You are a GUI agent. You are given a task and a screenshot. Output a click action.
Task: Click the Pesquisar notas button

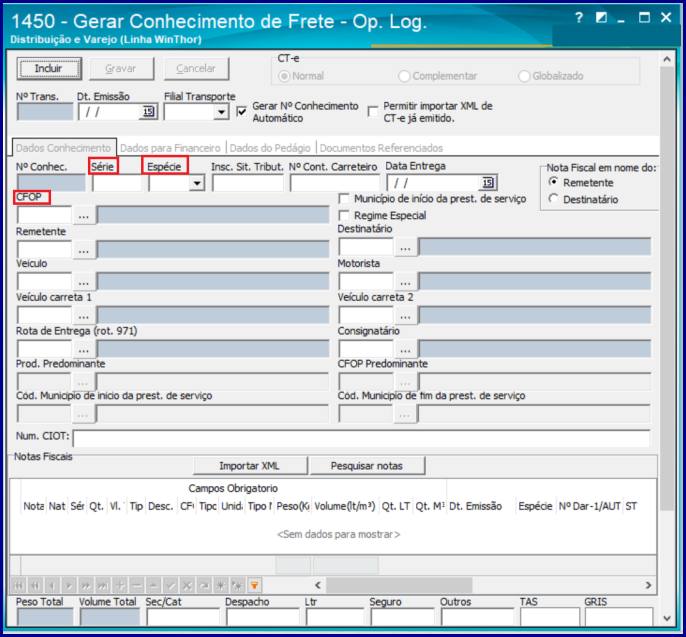point(367,466)
